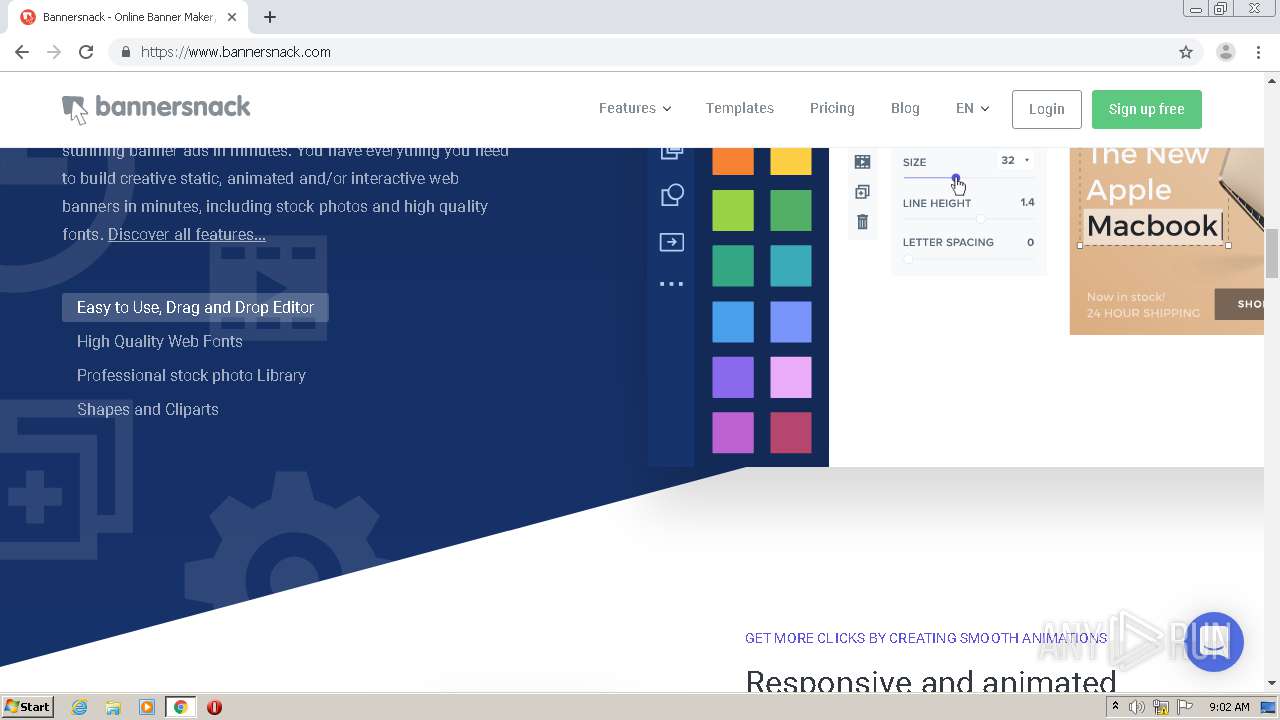
Task: Click the 9:02 AM taskbar clock
Action: [x=1229, y=707]
